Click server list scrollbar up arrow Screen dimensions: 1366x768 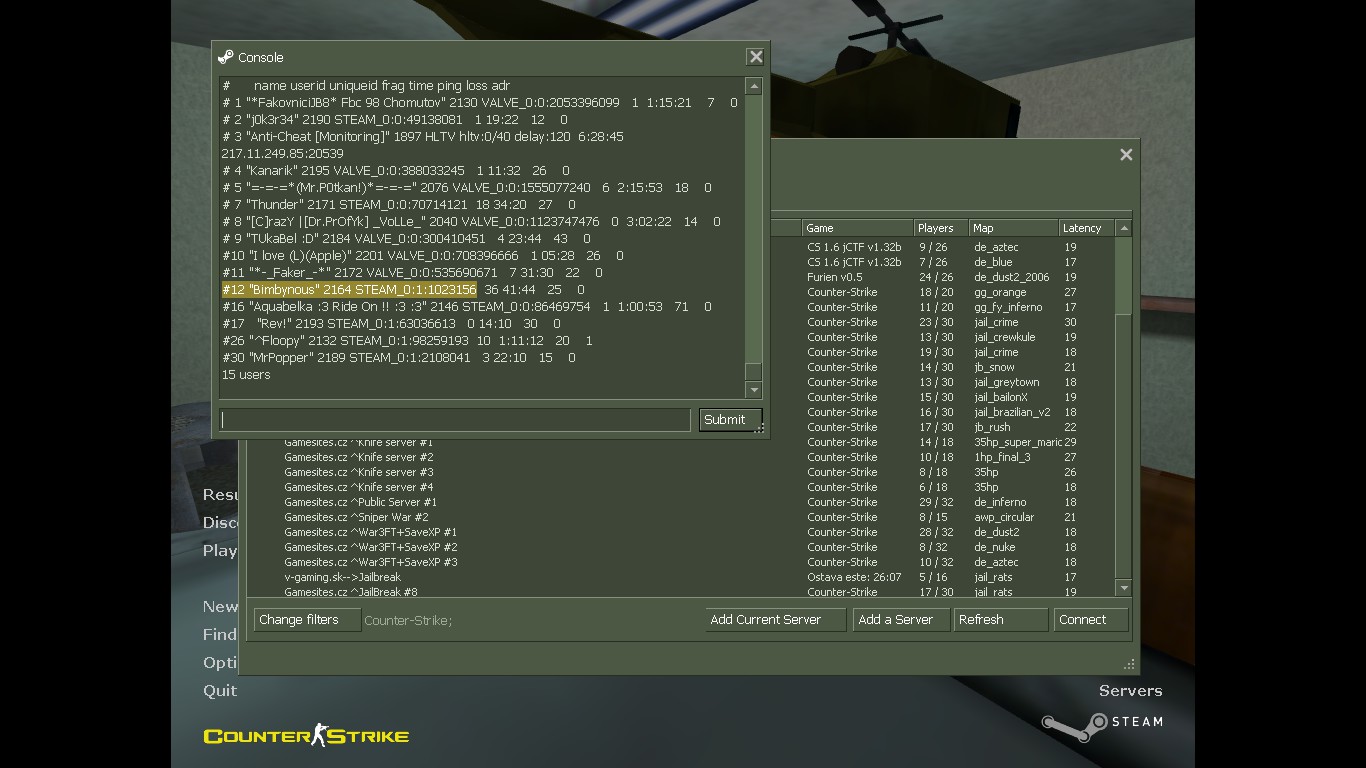tap(1123, 228)
